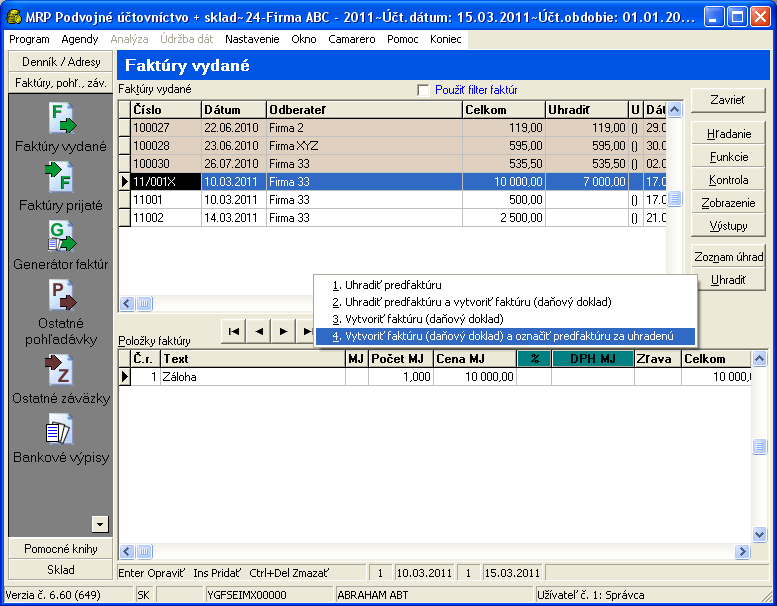Choose option 4 označiť predfaktúru za uhradenú

click(505, 336)
